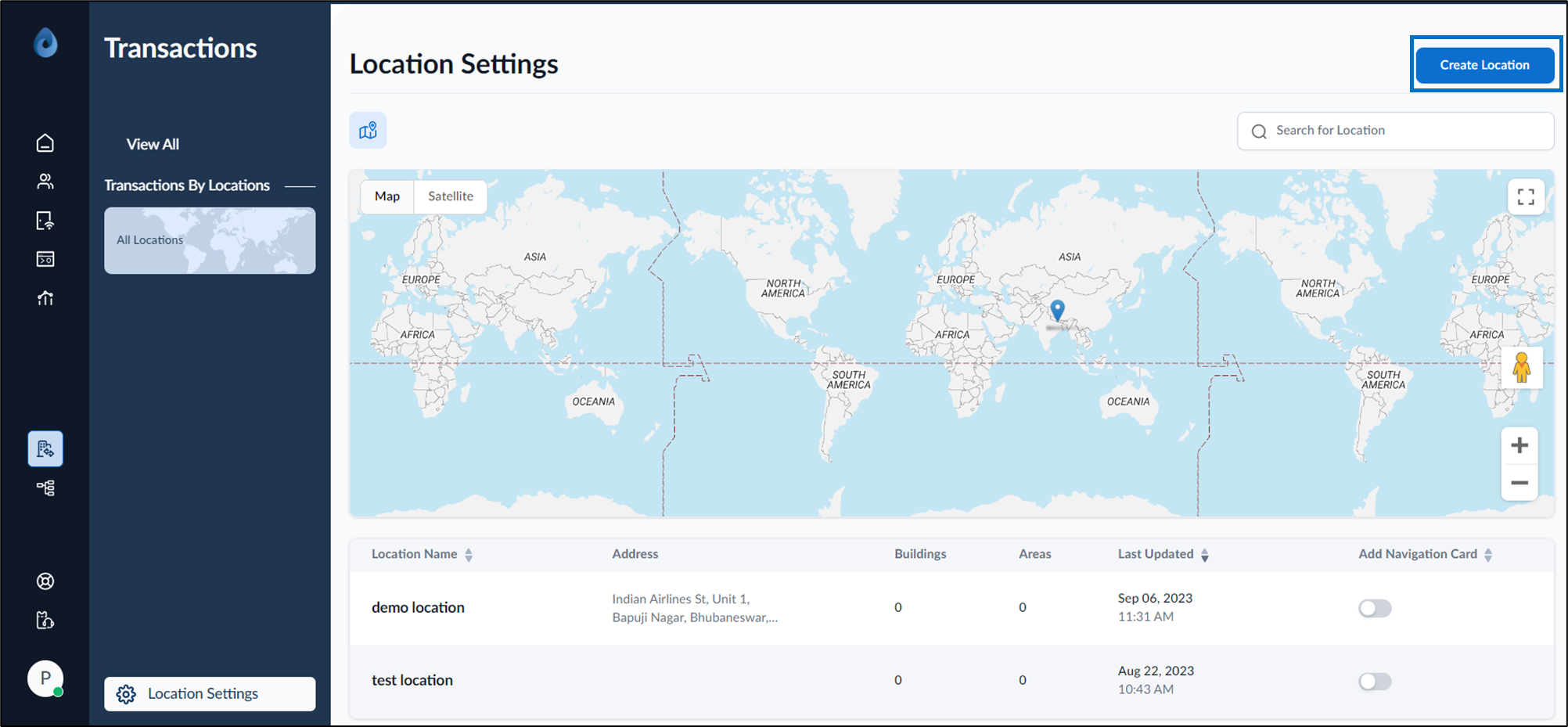Open the demo location row
Screen dimensions: 1568x727
point(951,608)
